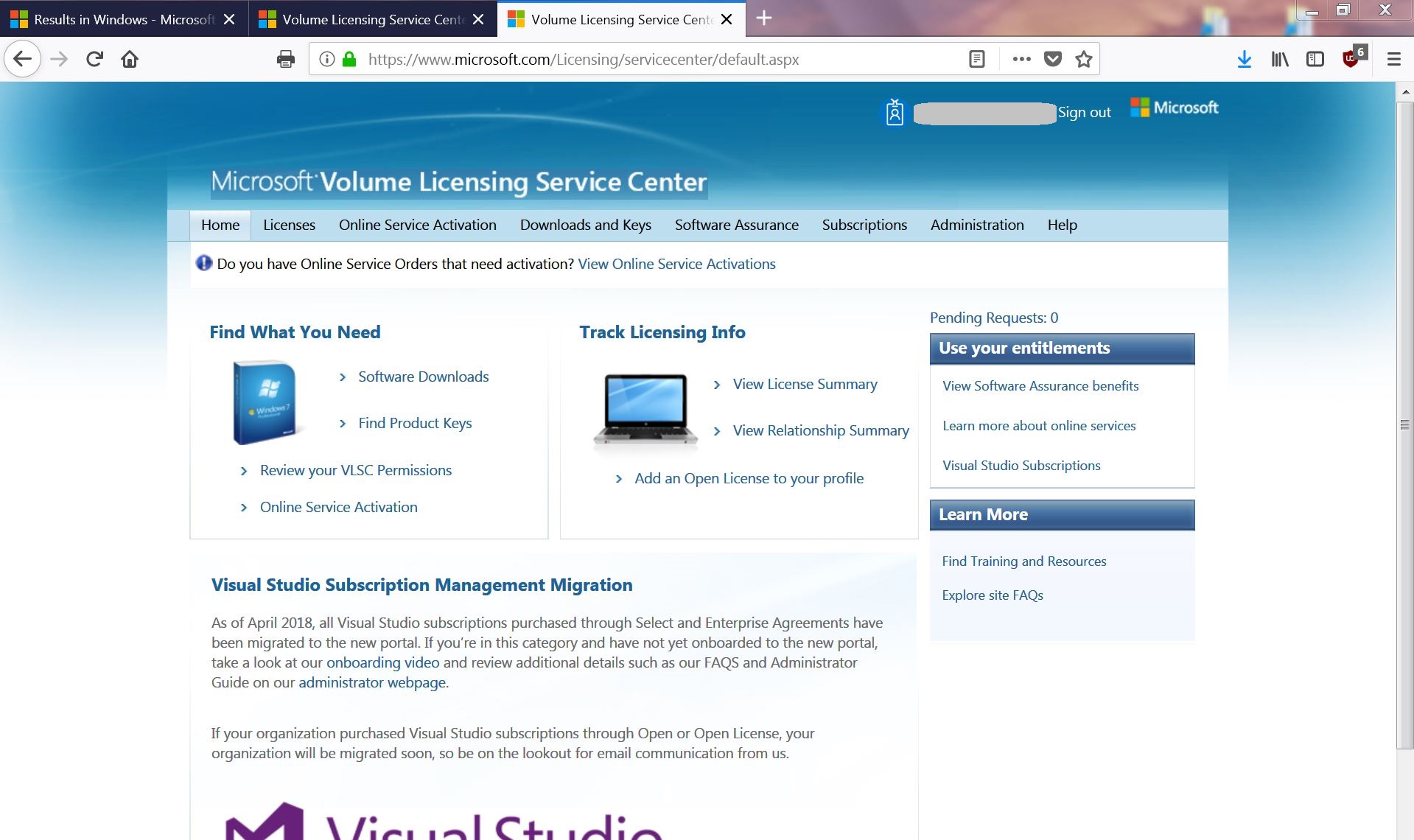
Task: Click the "Pending Requests: 0" text
Action: (994, 318)
